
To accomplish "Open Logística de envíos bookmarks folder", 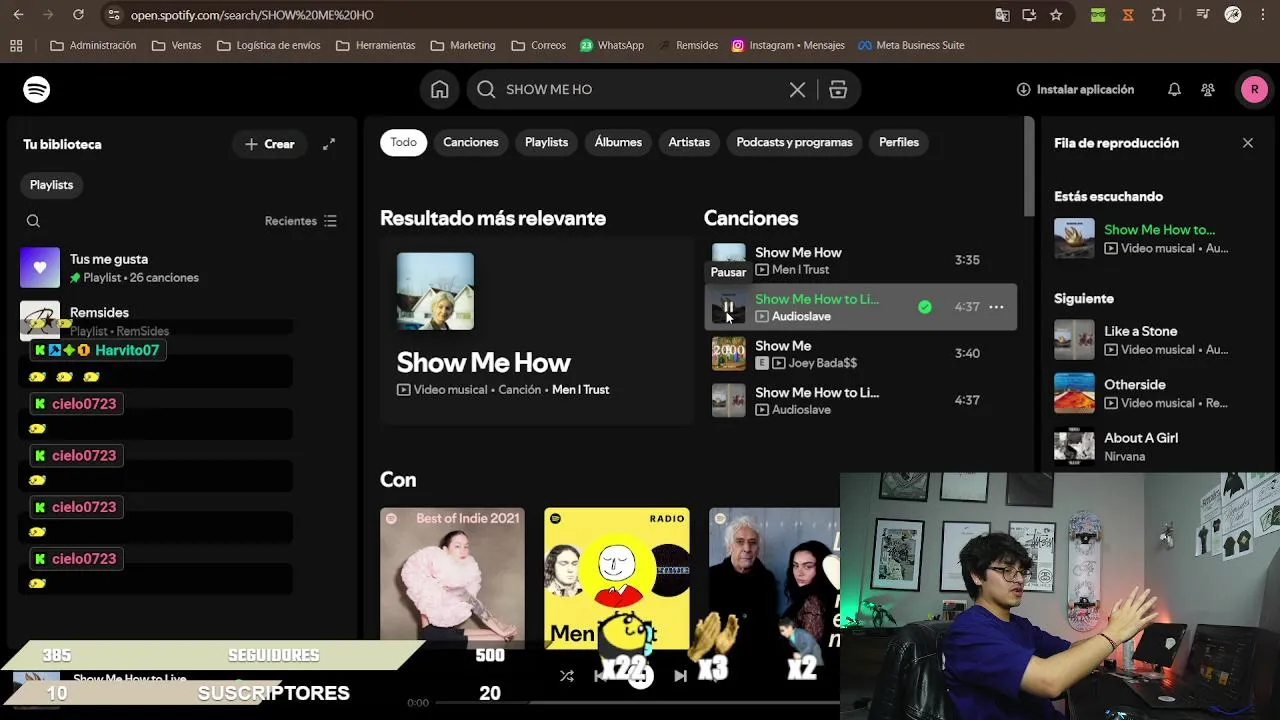I will point(268,45).
